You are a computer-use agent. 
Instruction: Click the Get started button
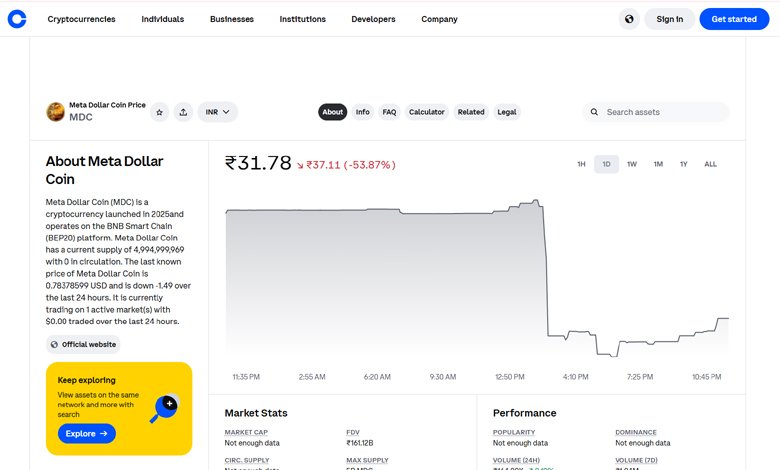734,19
